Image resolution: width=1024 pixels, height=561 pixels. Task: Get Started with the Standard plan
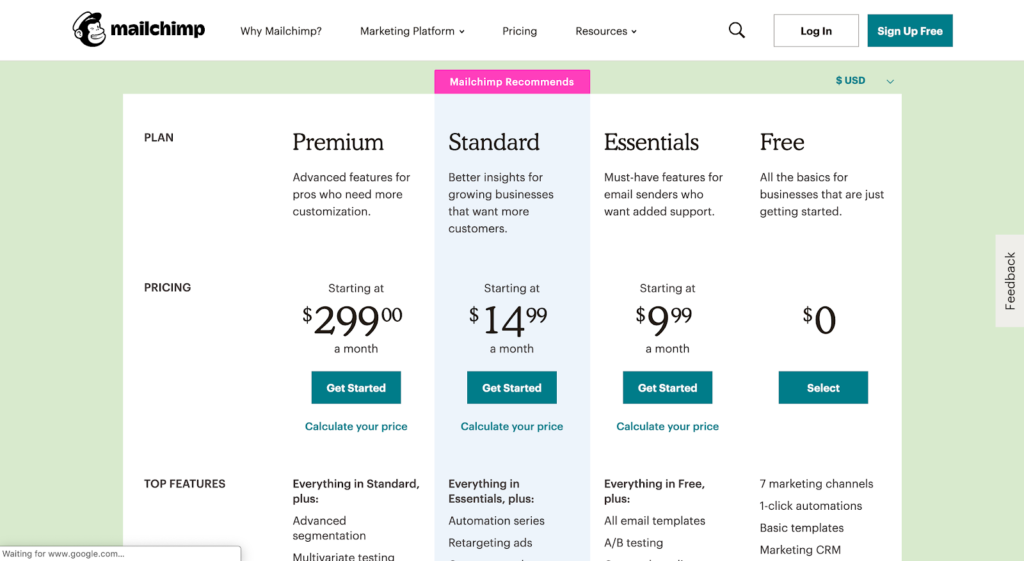[x=512, y=388]
